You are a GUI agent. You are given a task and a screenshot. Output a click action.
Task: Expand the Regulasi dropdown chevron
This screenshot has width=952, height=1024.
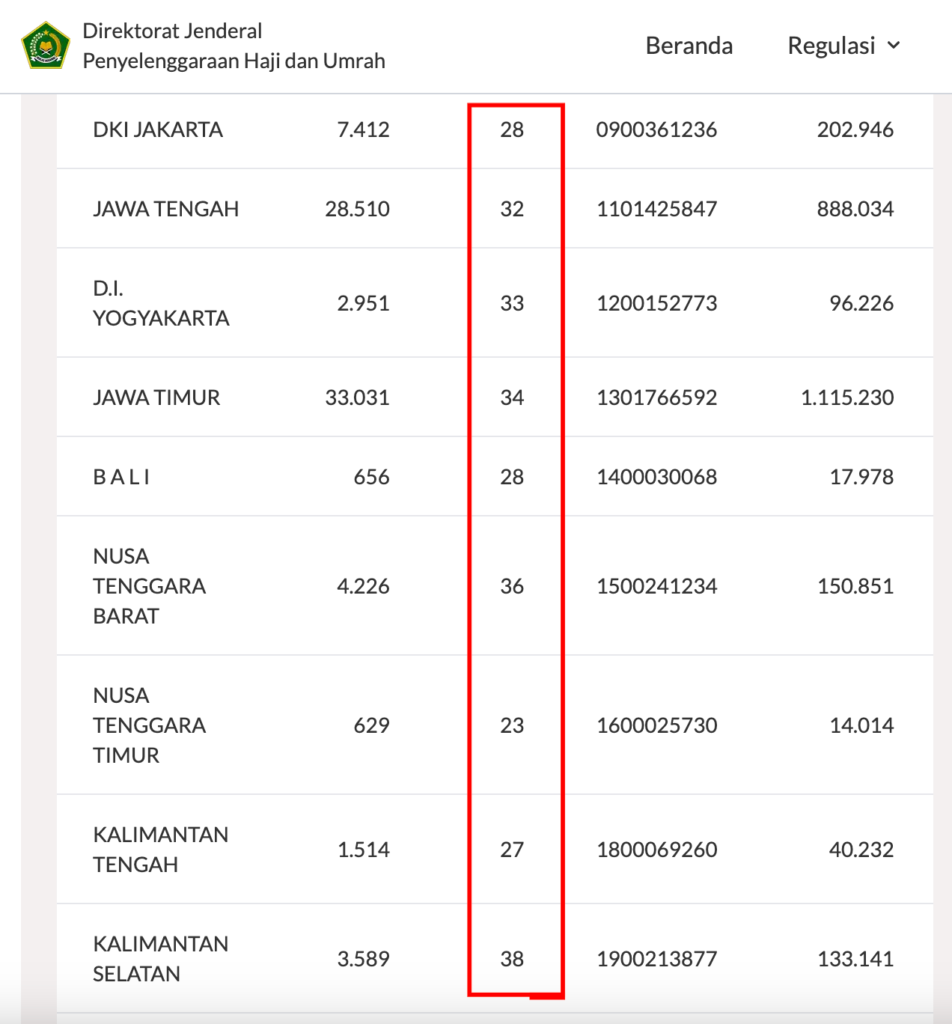coord(893,46)
